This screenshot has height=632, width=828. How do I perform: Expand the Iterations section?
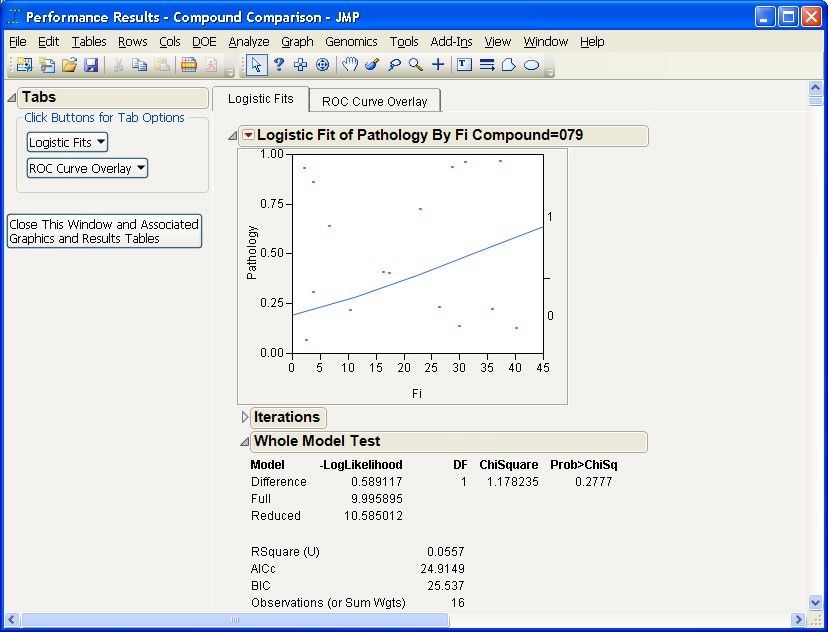[x=244, y=417]
